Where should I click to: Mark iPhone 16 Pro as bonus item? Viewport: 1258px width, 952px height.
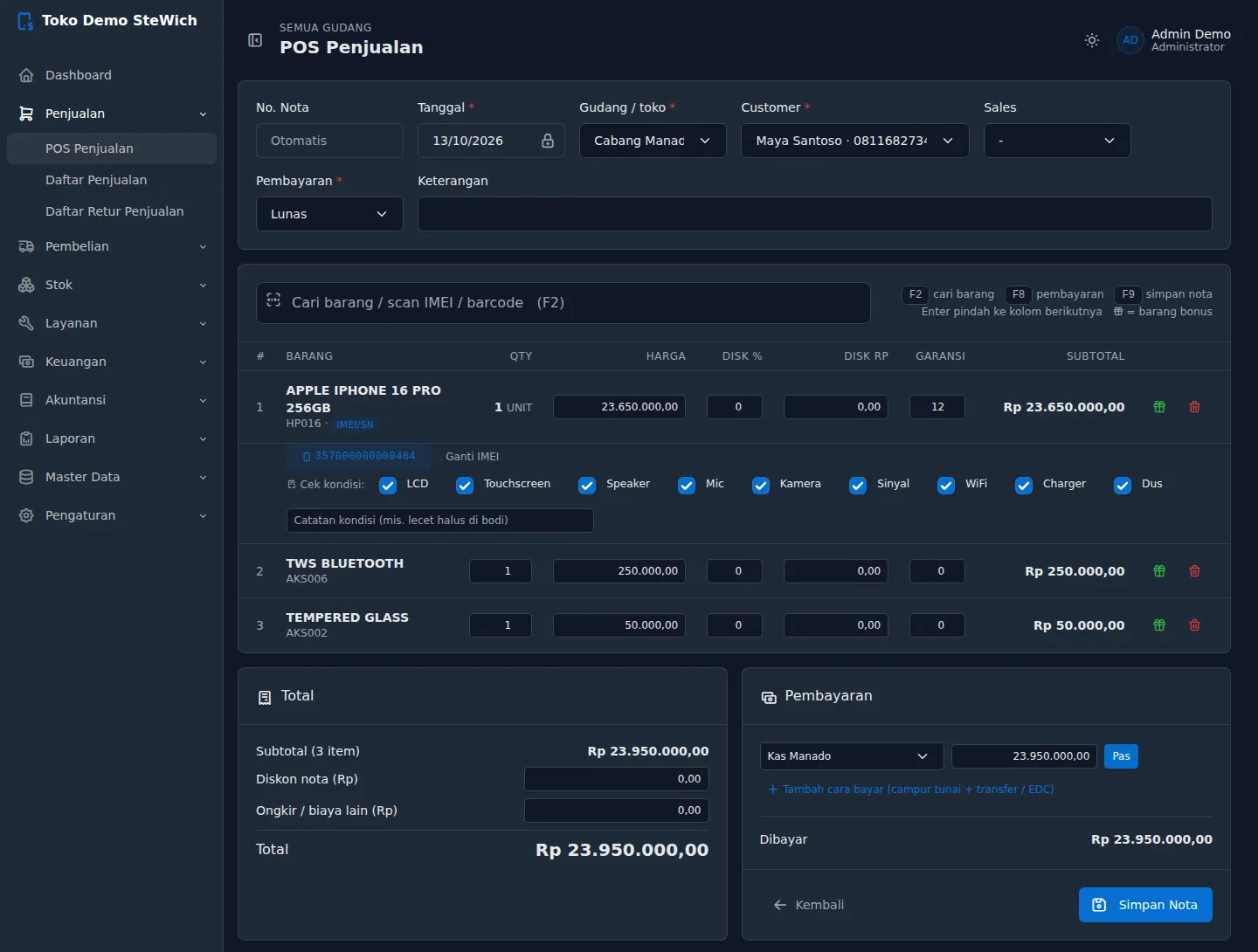tap(1159, 407)
